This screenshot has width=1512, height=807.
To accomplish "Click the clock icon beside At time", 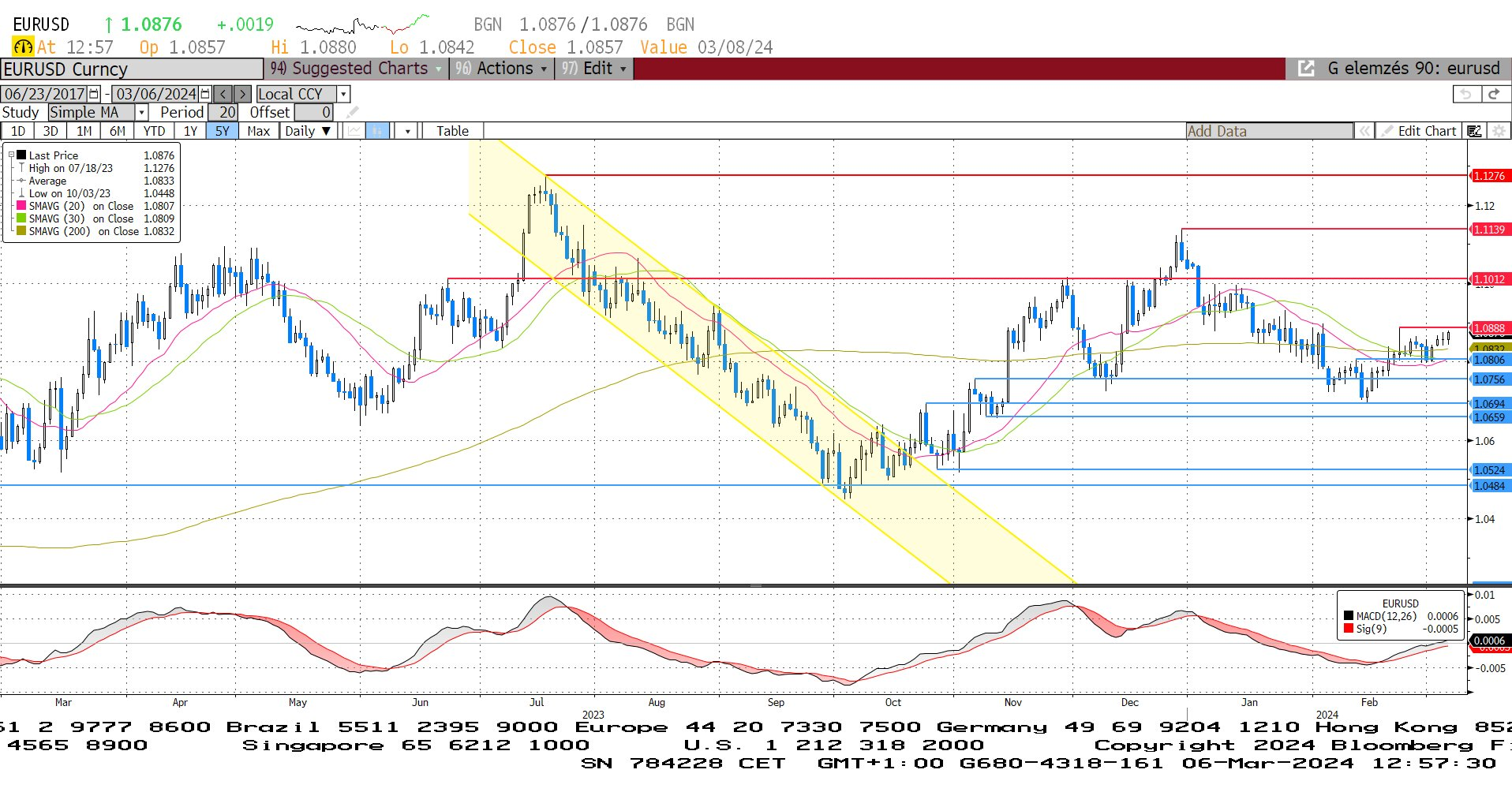I will point(23,47).
